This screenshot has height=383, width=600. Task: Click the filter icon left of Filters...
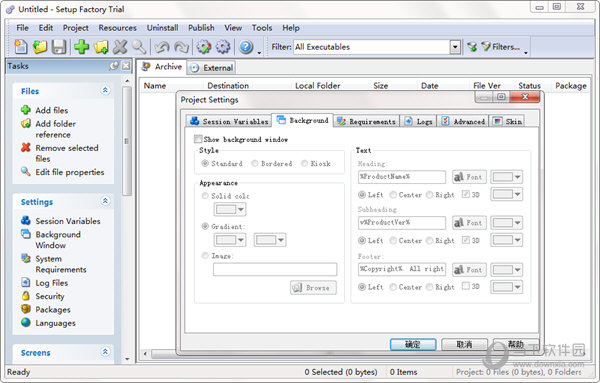(472, 47)
